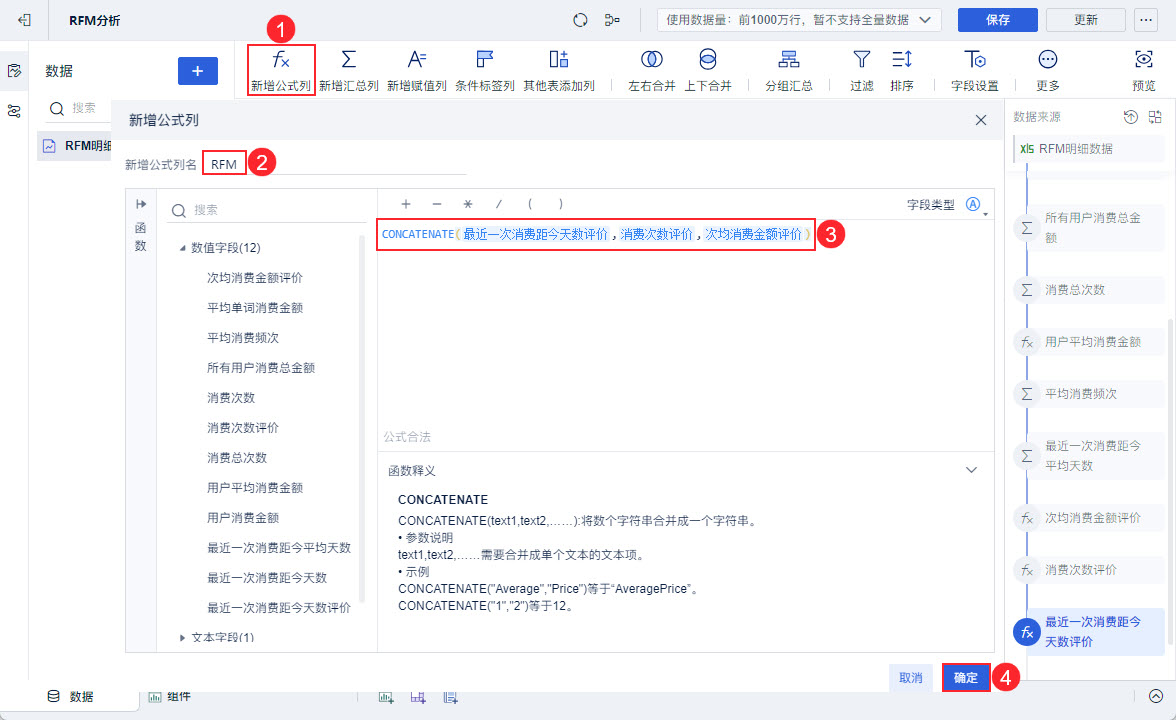Click the layout icon beside 数据来源
1176x720 pixels.
[x=1156, y=117]
